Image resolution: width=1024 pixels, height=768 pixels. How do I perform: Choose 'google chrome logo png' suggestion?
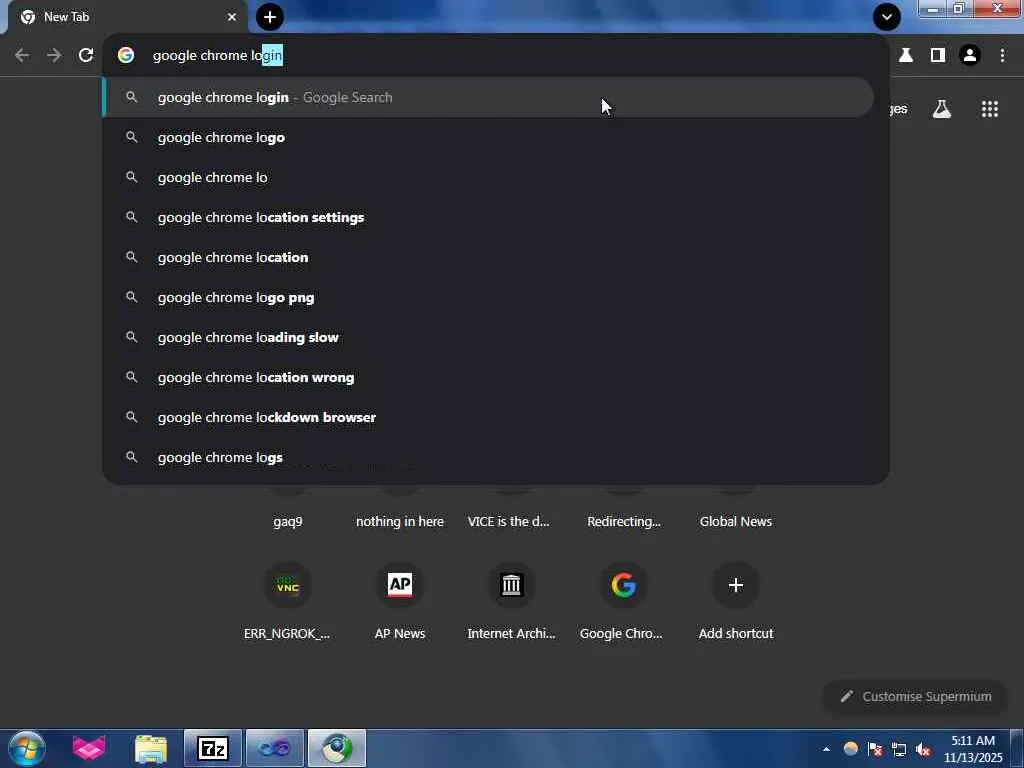point(488,297)
